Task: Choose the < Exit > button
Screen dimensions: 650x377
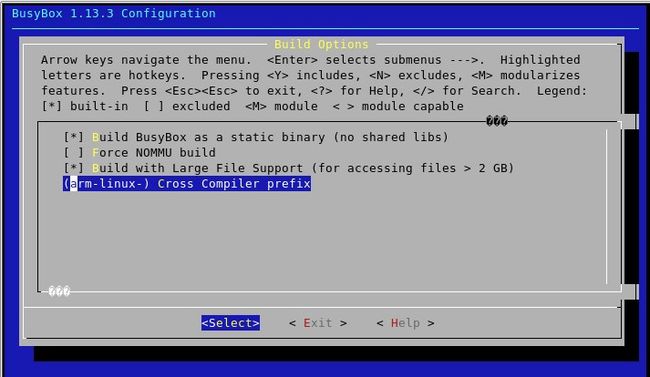Action: pyautogui.click(x=318, y=323)
